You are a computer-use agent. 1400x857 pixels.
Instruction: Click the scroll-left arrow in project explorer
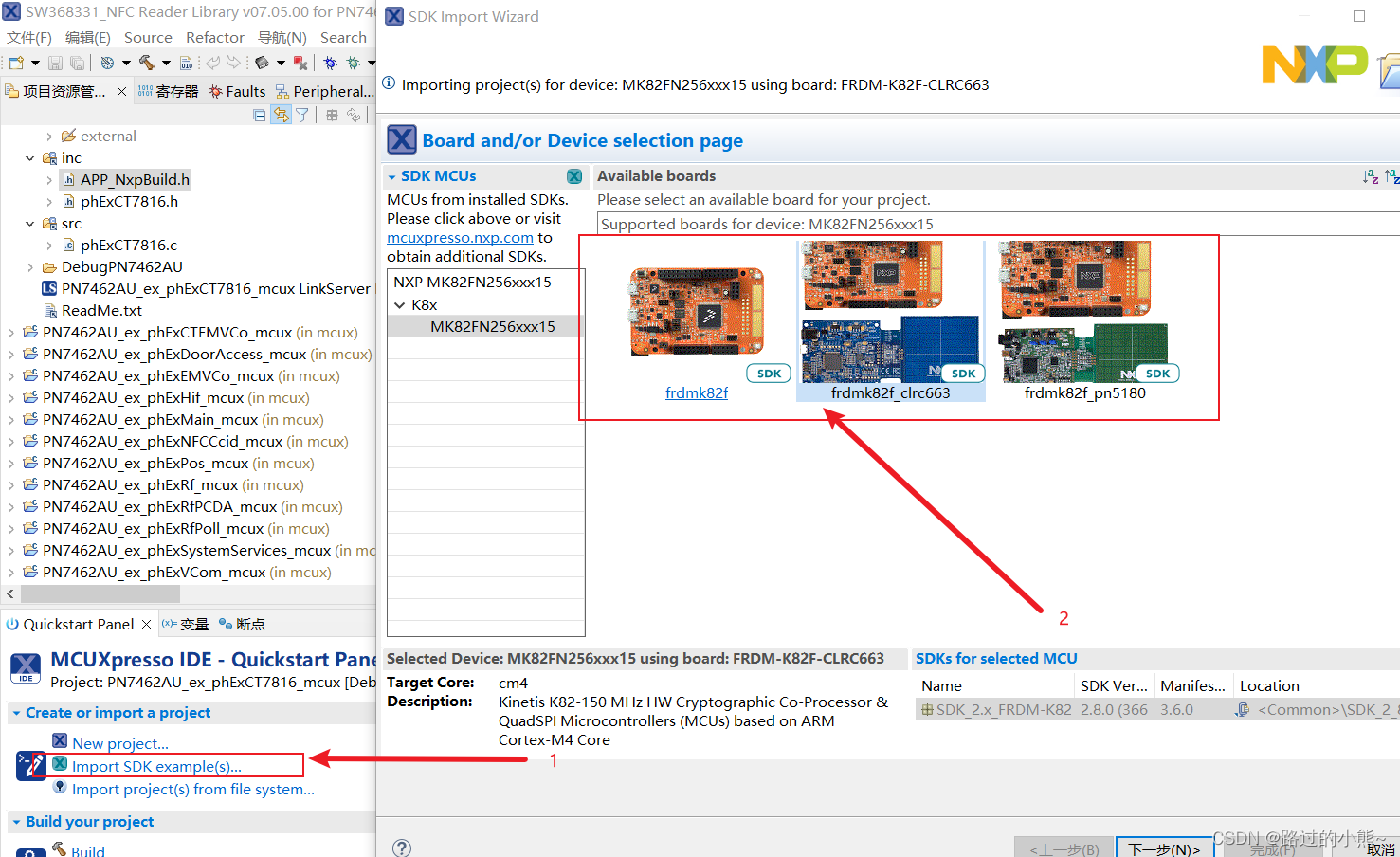[x=10, y=593]
